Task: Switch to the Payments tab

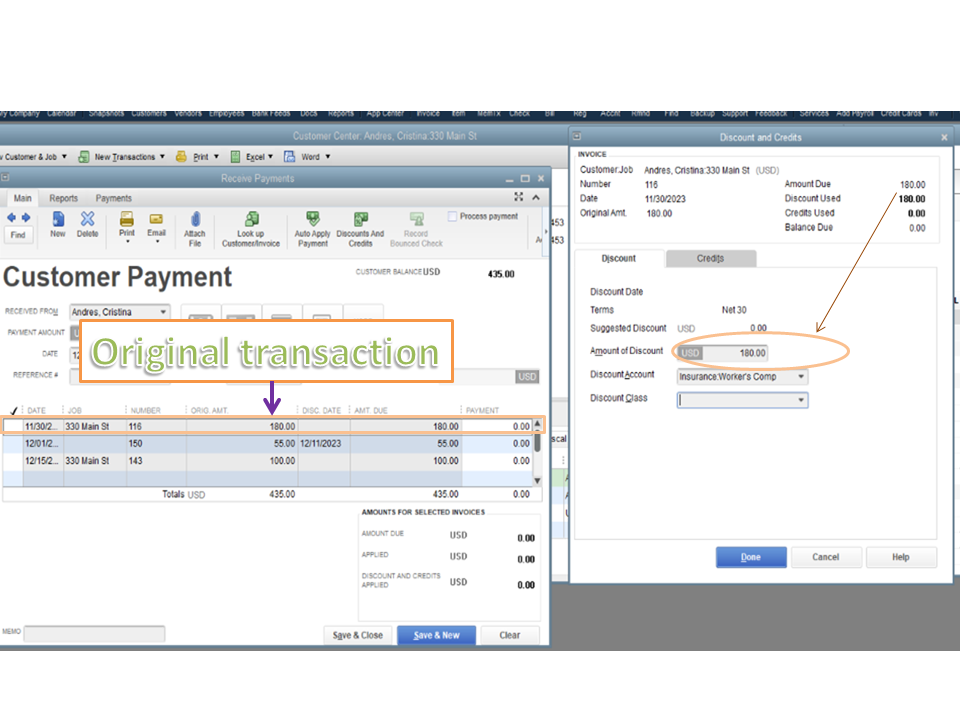Action: coord(113,198)
